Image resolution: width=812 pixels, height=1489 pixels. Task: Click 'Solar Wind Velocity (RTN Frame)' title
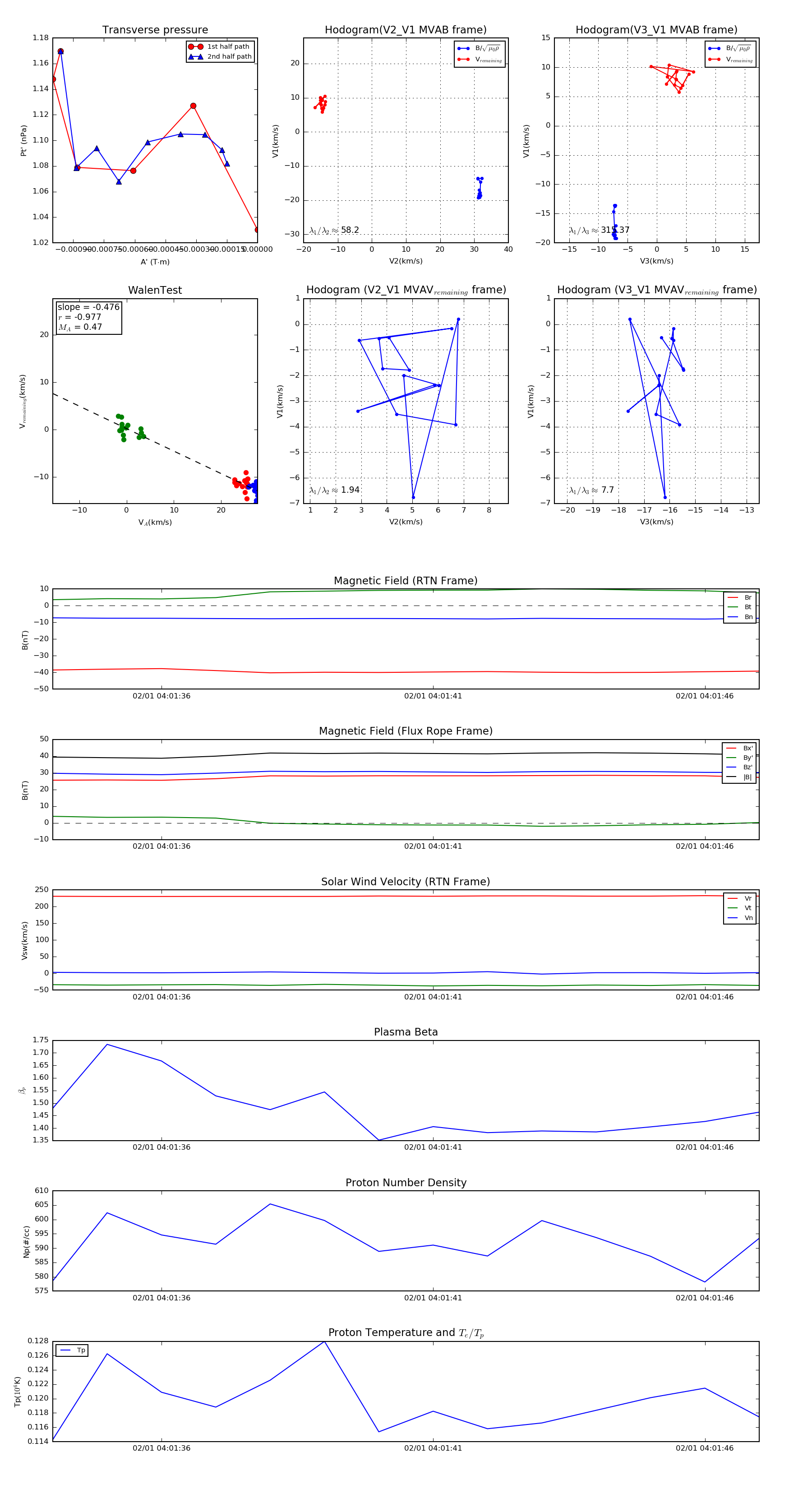pos(406,882)
